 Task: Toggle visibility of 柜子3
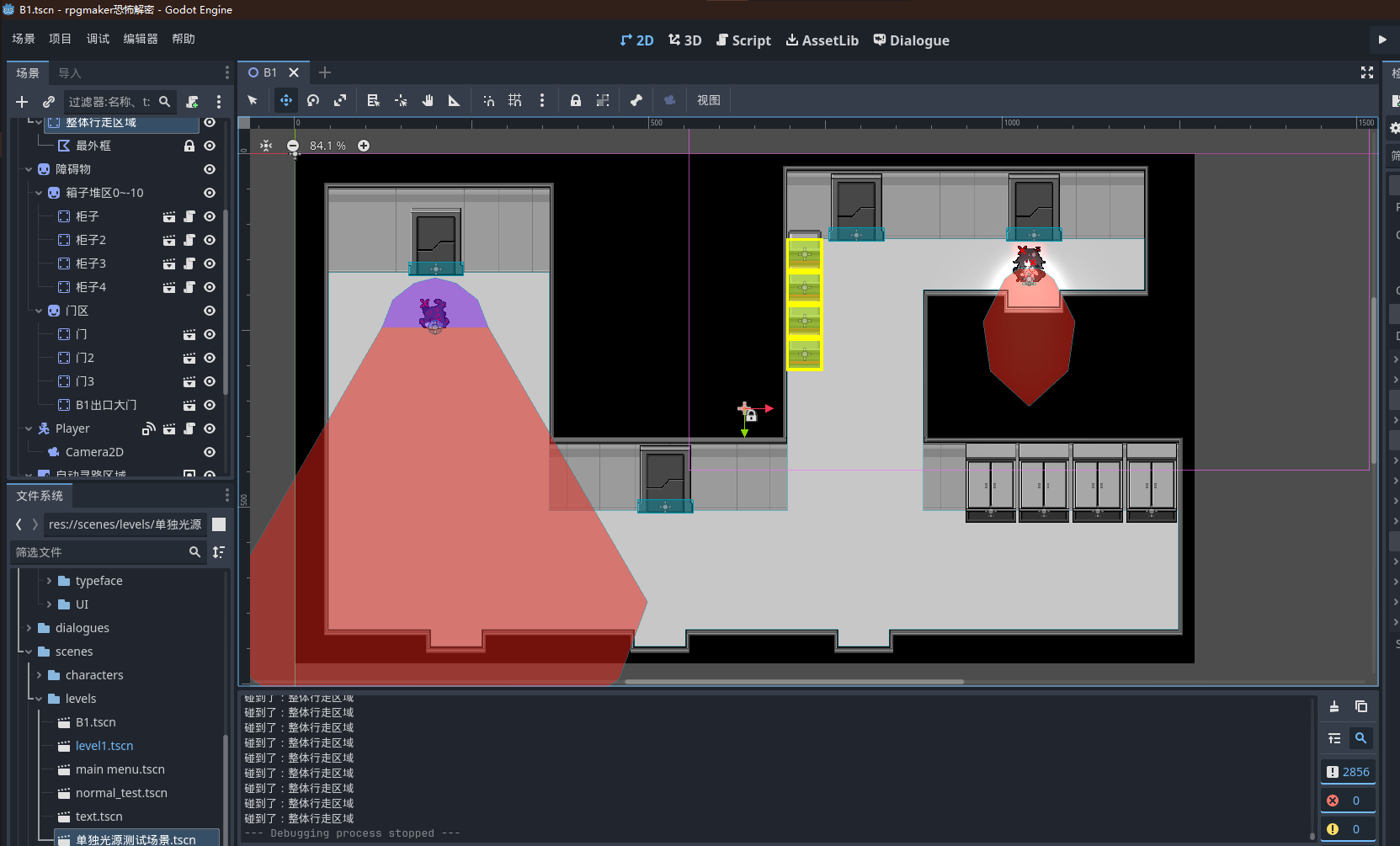(x=210, y=263)
